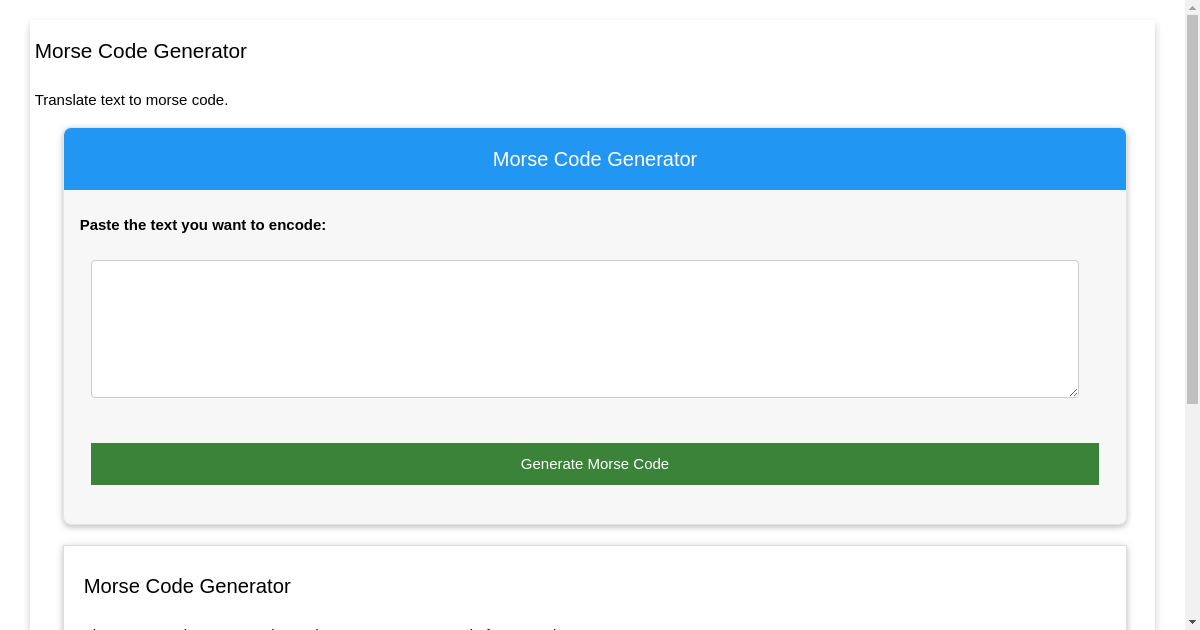The width and height of the screenshot is (1200, 630).
Task: Click the scrollbar down arrow
Action: tap(1191, 621)
